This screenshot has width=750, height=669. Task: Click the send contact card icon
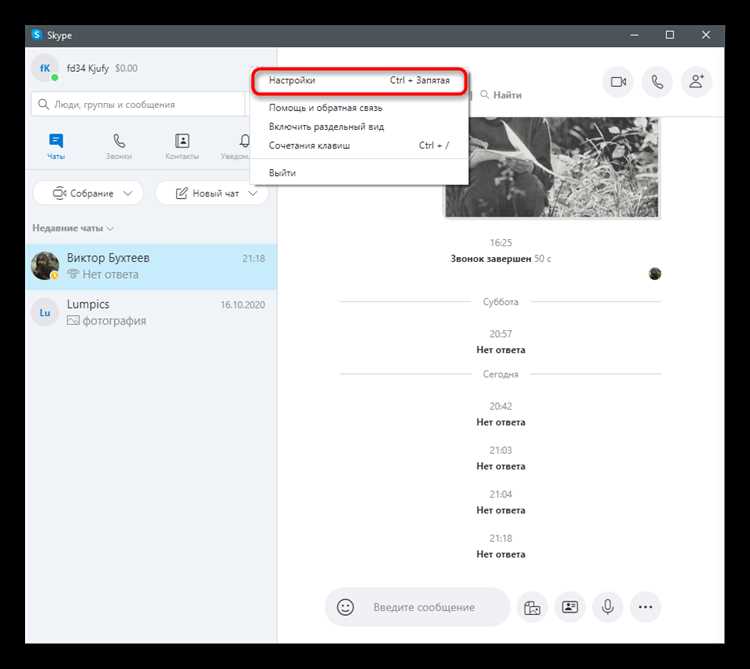570,607
